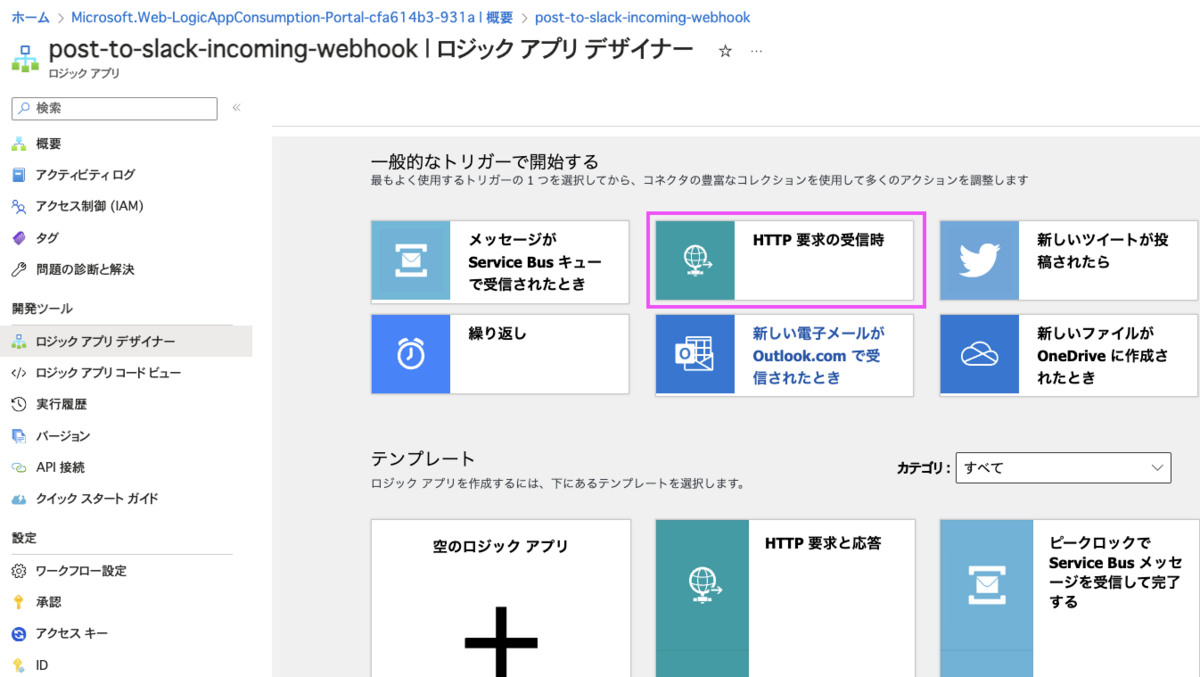This screenshot has height=677, width=1200.
Task: Favorite this resource with the star icon
Action: tap(726, 51)
